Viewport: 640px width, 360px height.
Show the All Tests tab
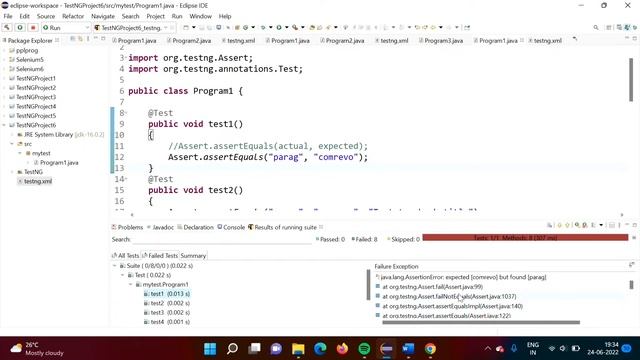click(x=126, y=256)
